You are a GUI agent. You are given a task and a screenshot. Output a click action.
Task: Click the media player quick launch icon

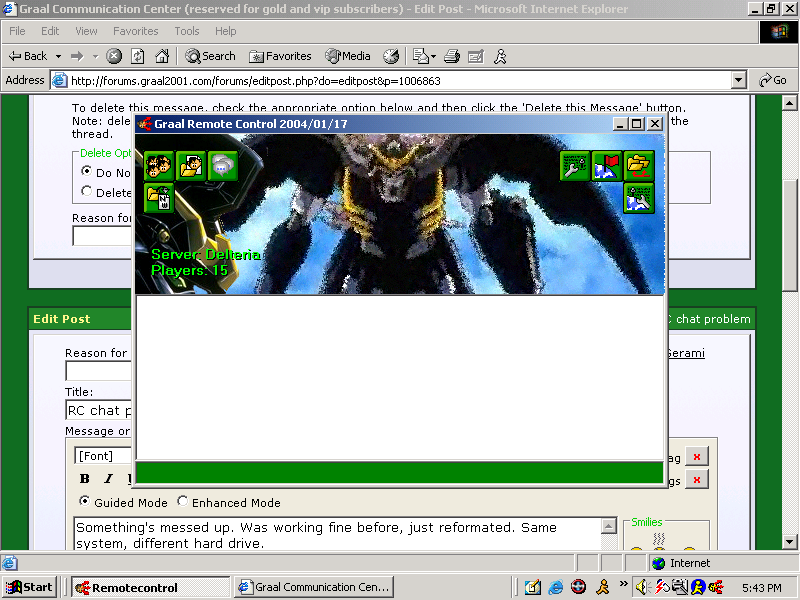coord(578,587)
